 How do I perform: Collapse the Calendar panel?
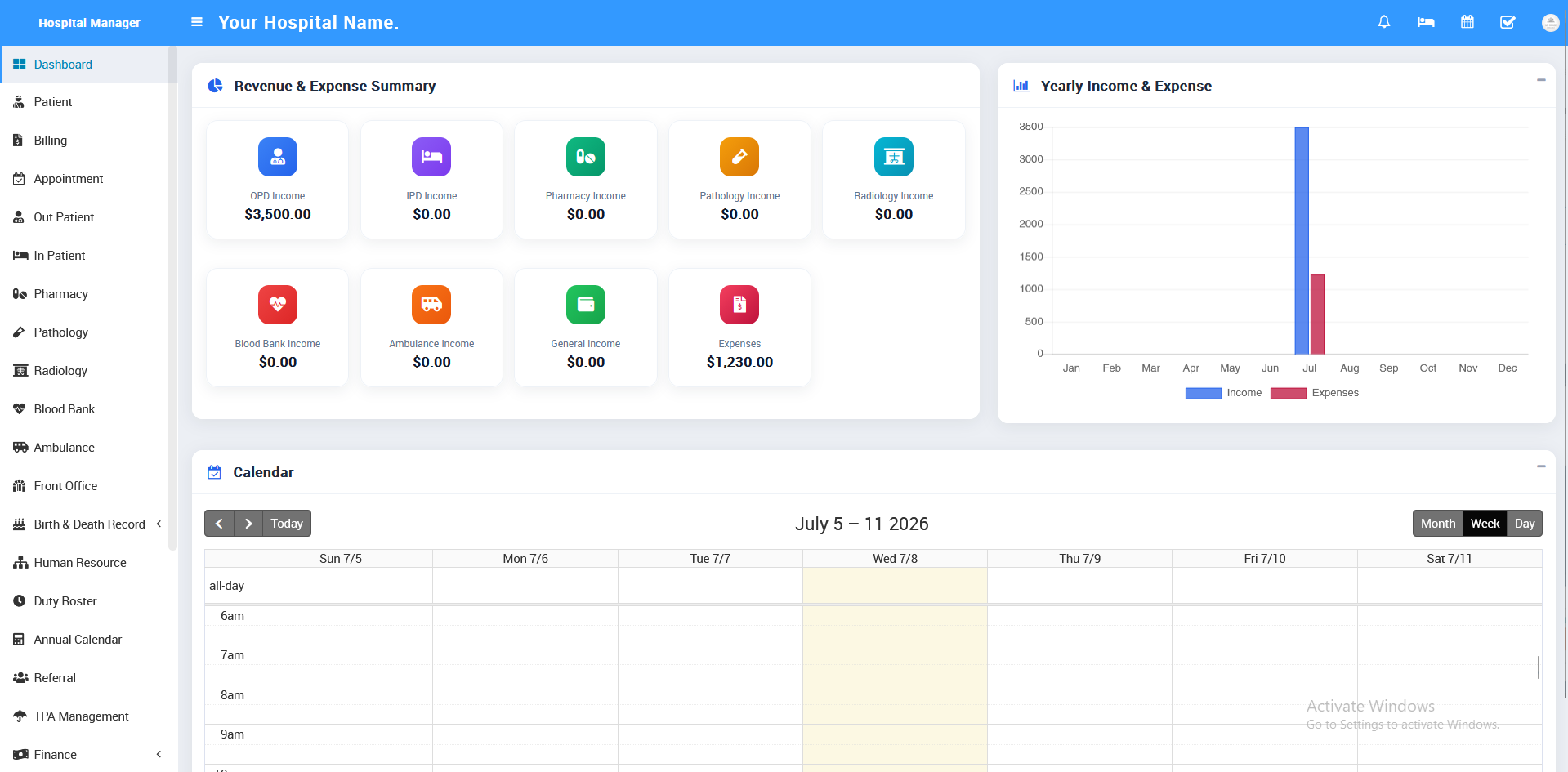1541,466
